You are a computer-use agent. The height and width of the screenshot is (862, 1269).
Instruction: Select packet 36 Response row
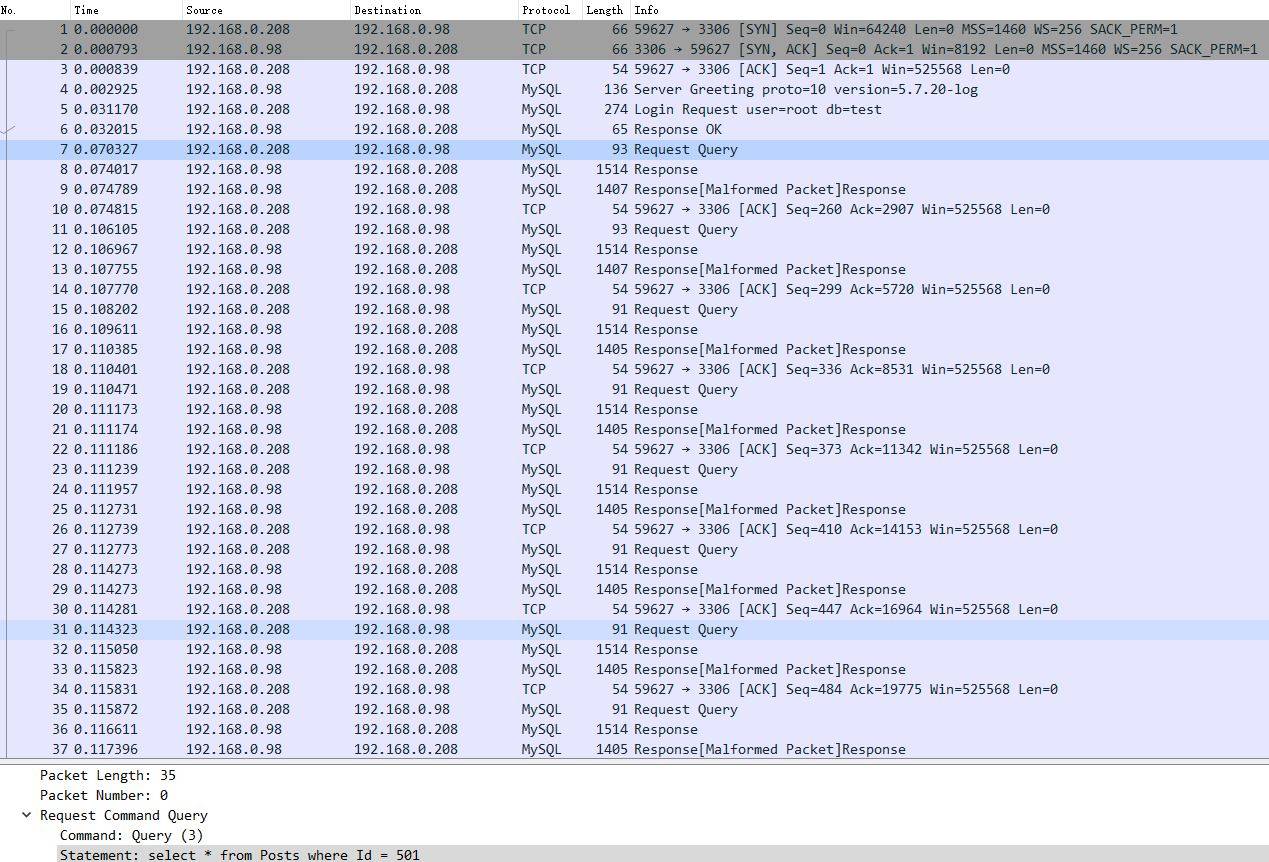point(634,729)
